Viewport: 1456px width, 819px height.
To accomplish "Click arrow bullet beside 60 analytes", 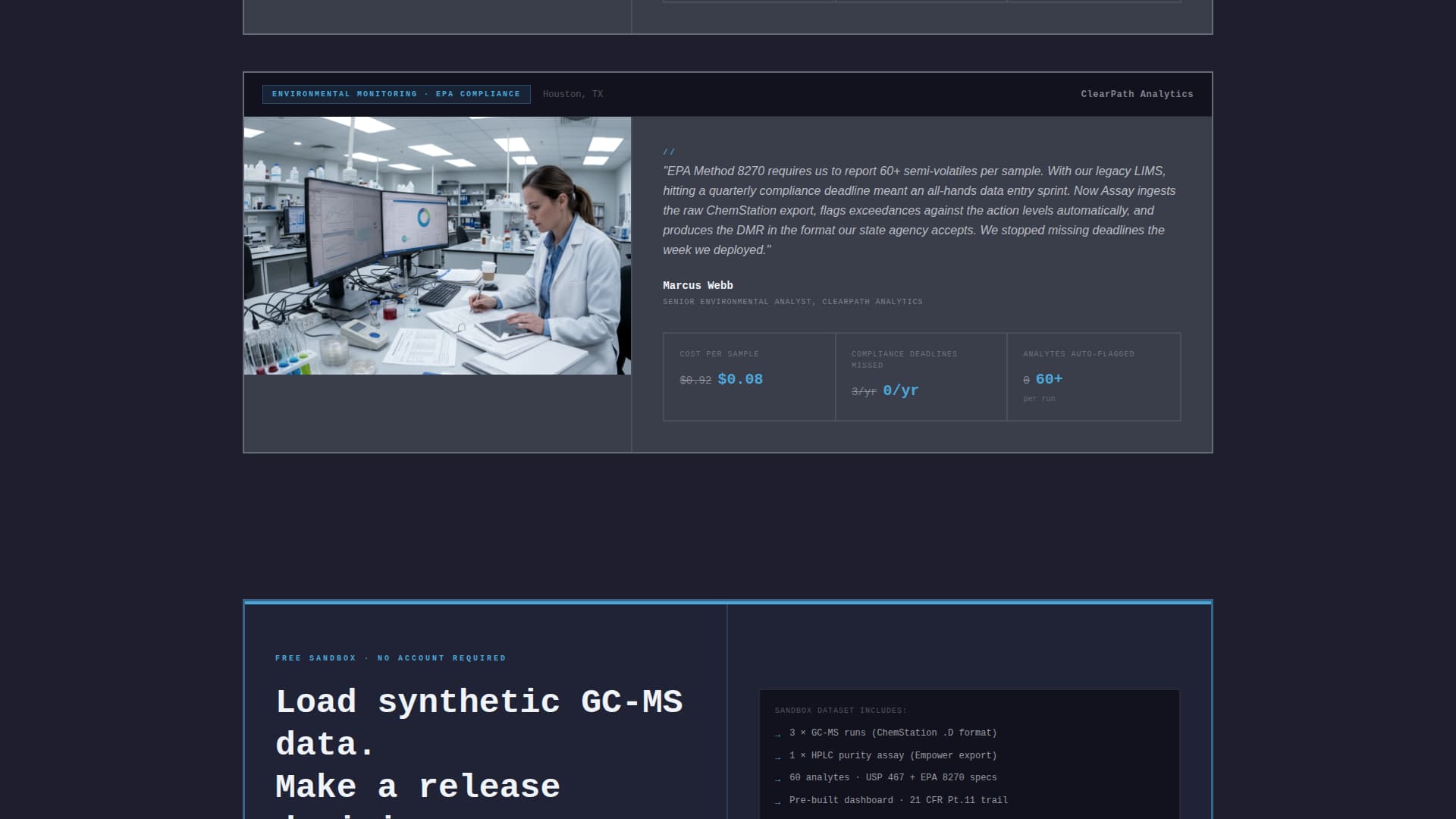I will click(777, 780).
